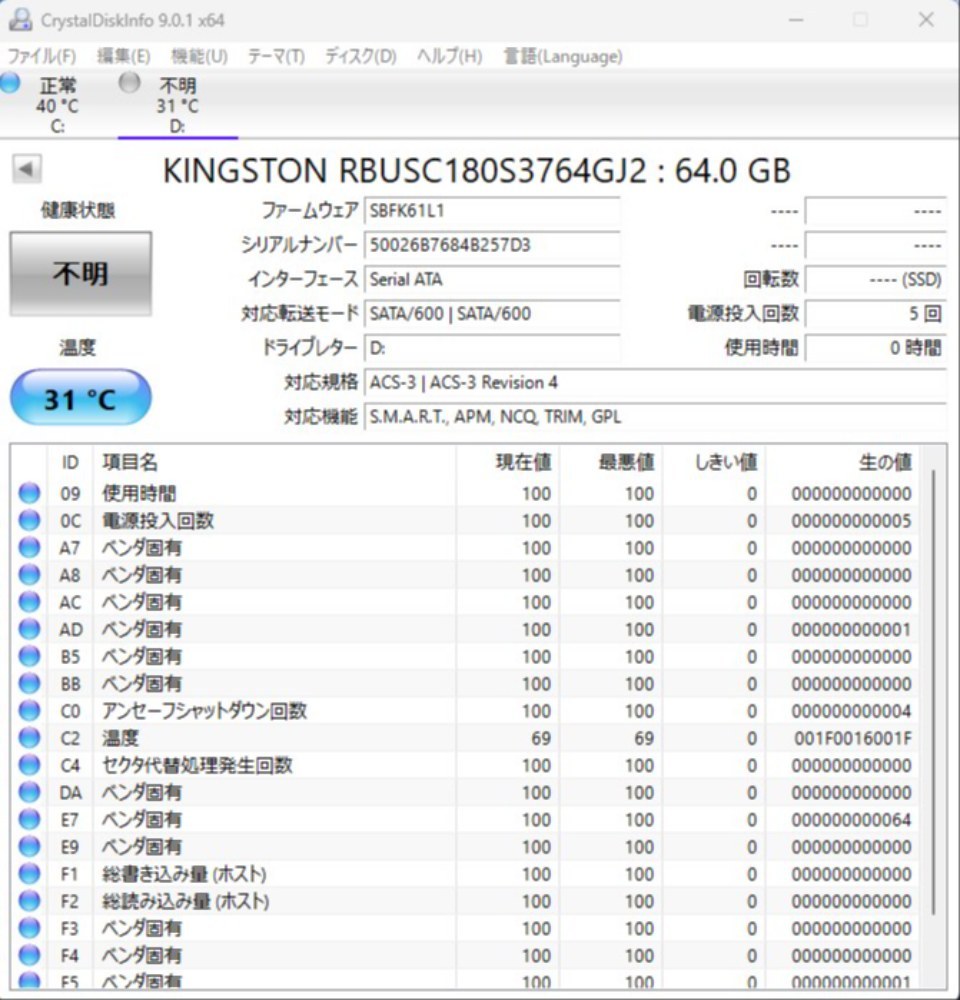
Task: Open the ディスク(D) menu
Action: coord(360,56)
